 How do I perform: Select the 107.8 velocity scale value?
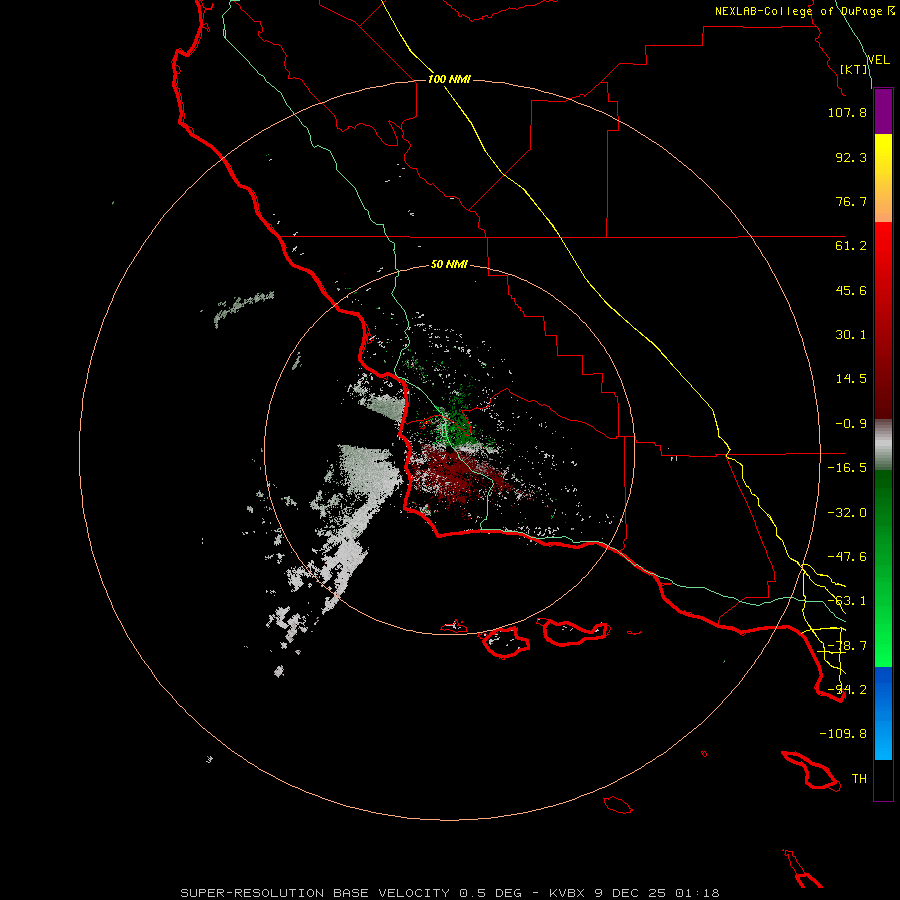[847, 112]
